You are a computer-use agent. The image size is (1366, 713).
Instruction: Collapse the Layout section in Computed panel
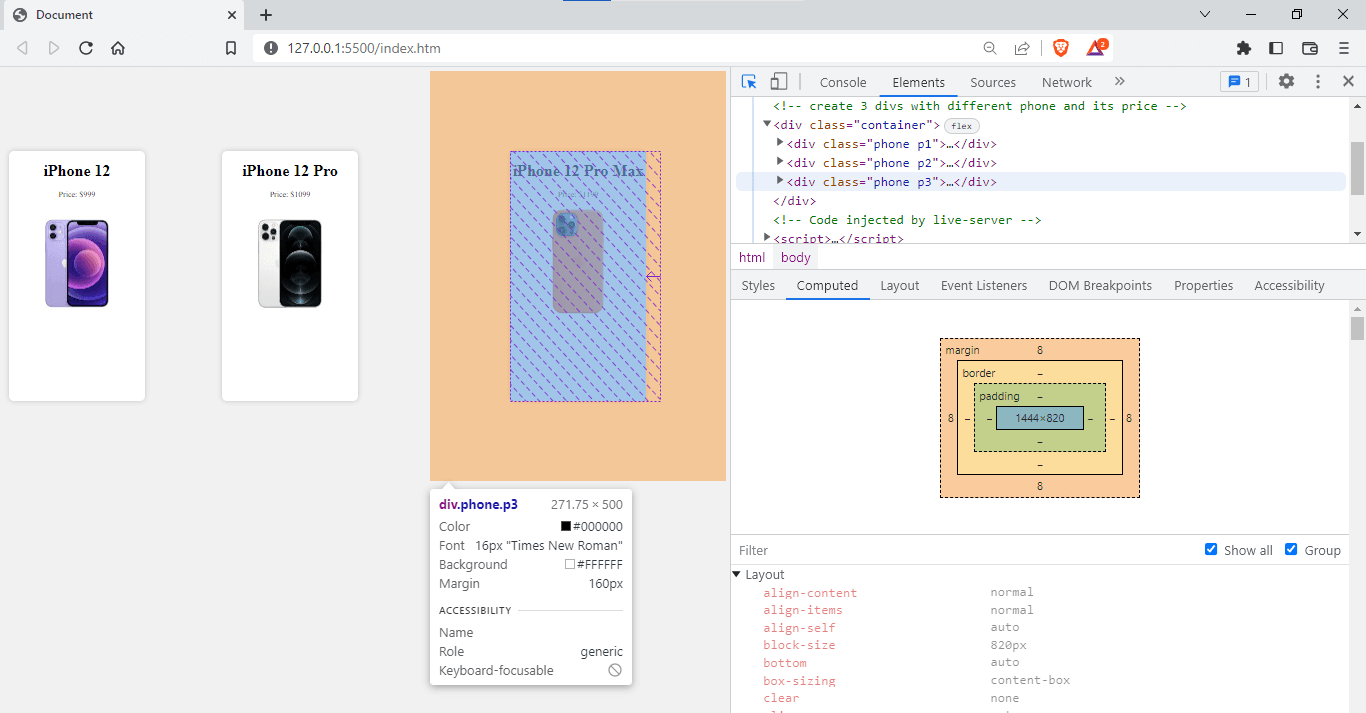click(x=739, y=574)
